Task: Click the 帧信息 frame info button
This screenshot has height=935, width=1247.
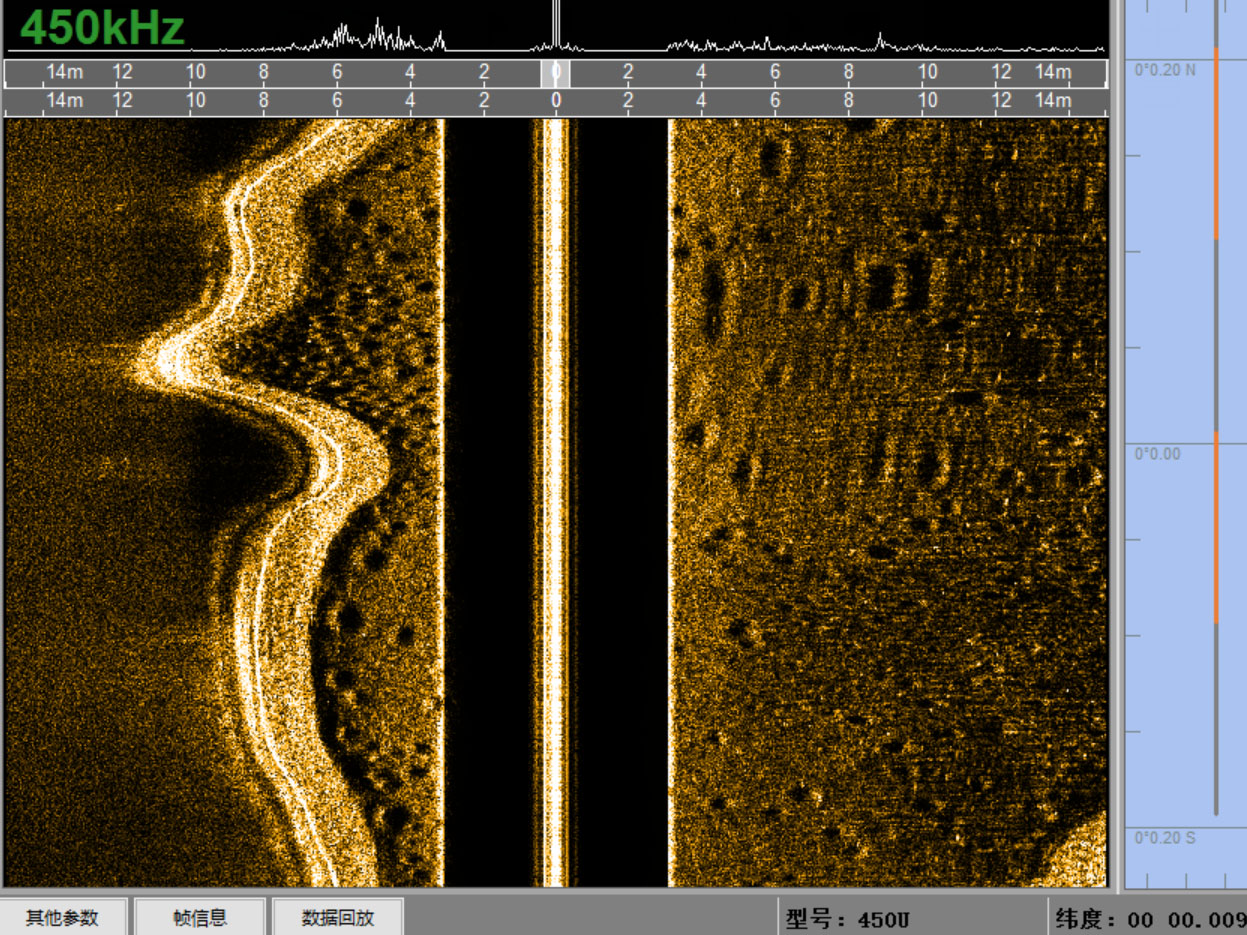Action: point(200,917)
